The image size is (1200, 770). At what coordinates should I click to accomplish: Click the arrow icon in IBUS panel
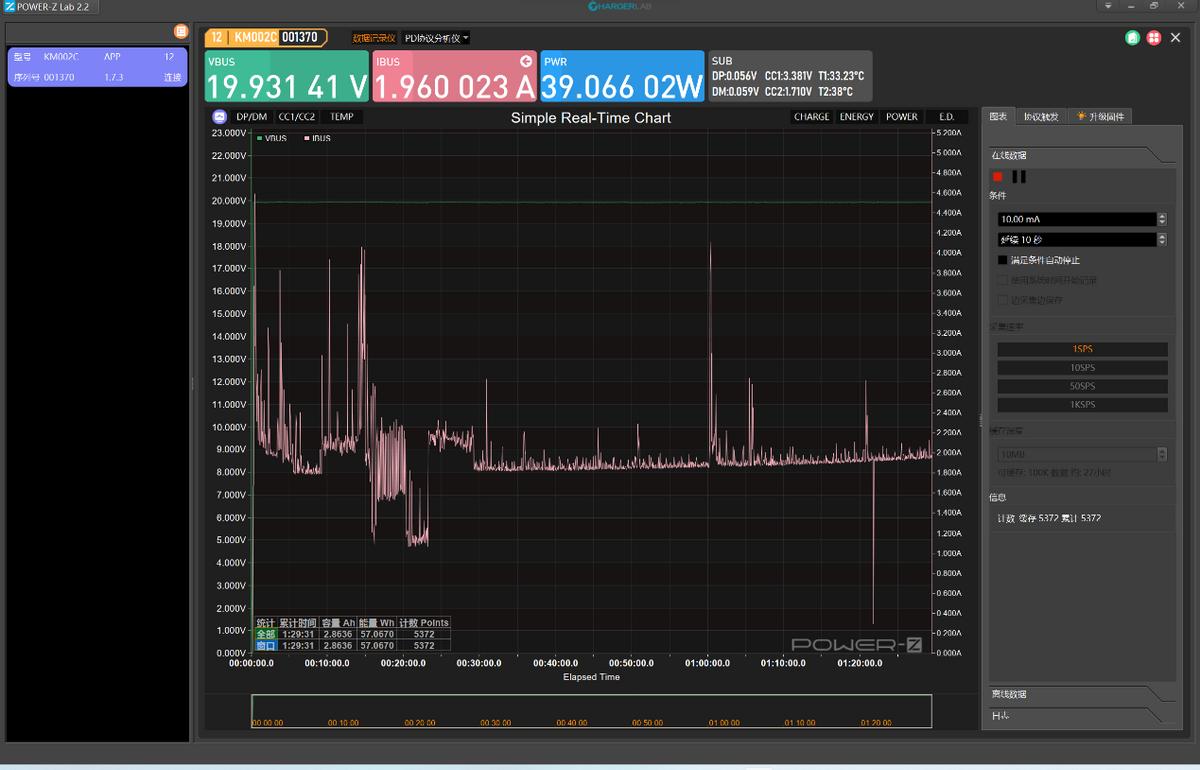tap(526, 61)
